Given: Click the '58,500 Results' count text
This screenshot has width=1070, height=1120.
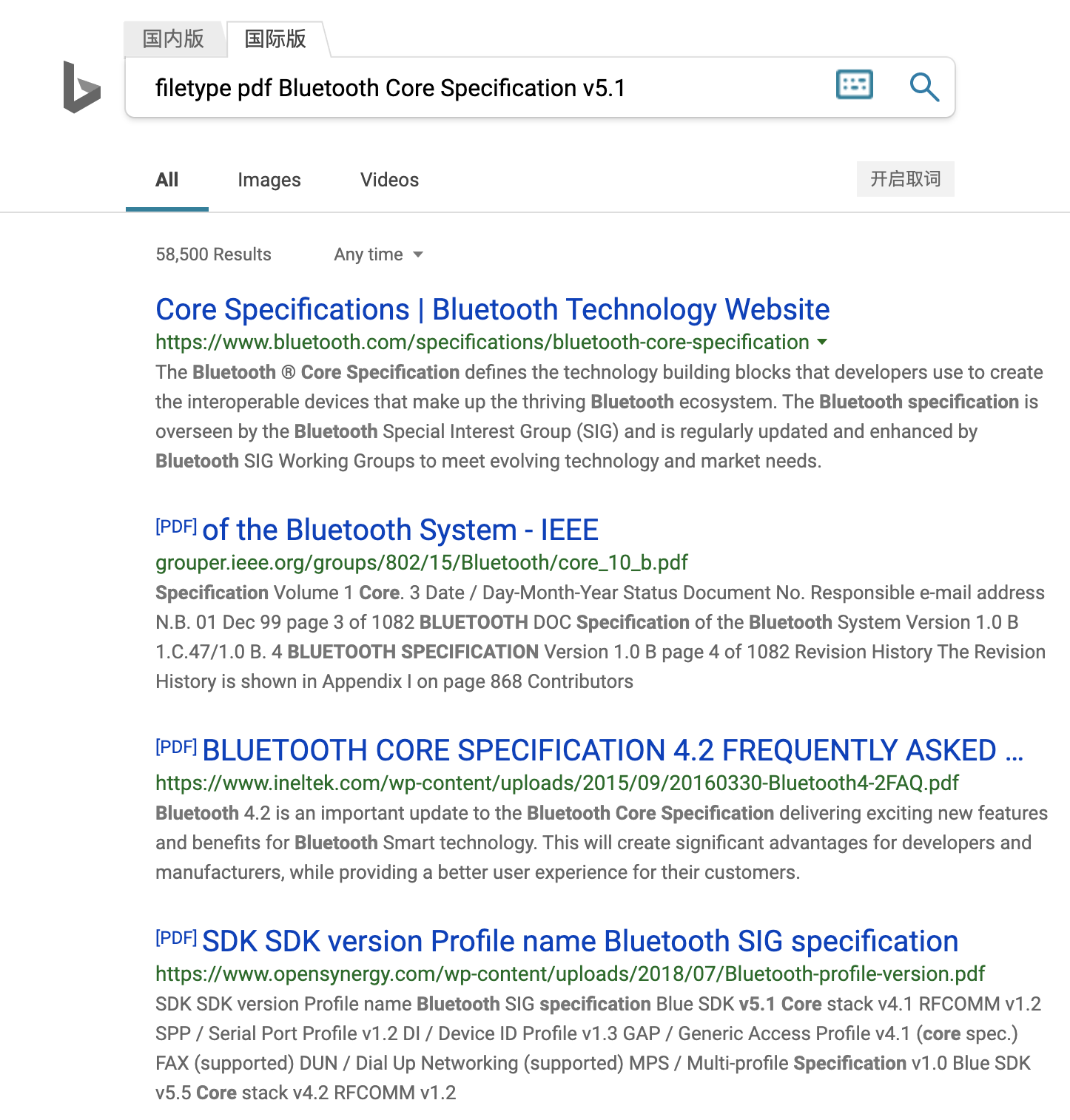Looking at the screenshot, I should 213,254.
